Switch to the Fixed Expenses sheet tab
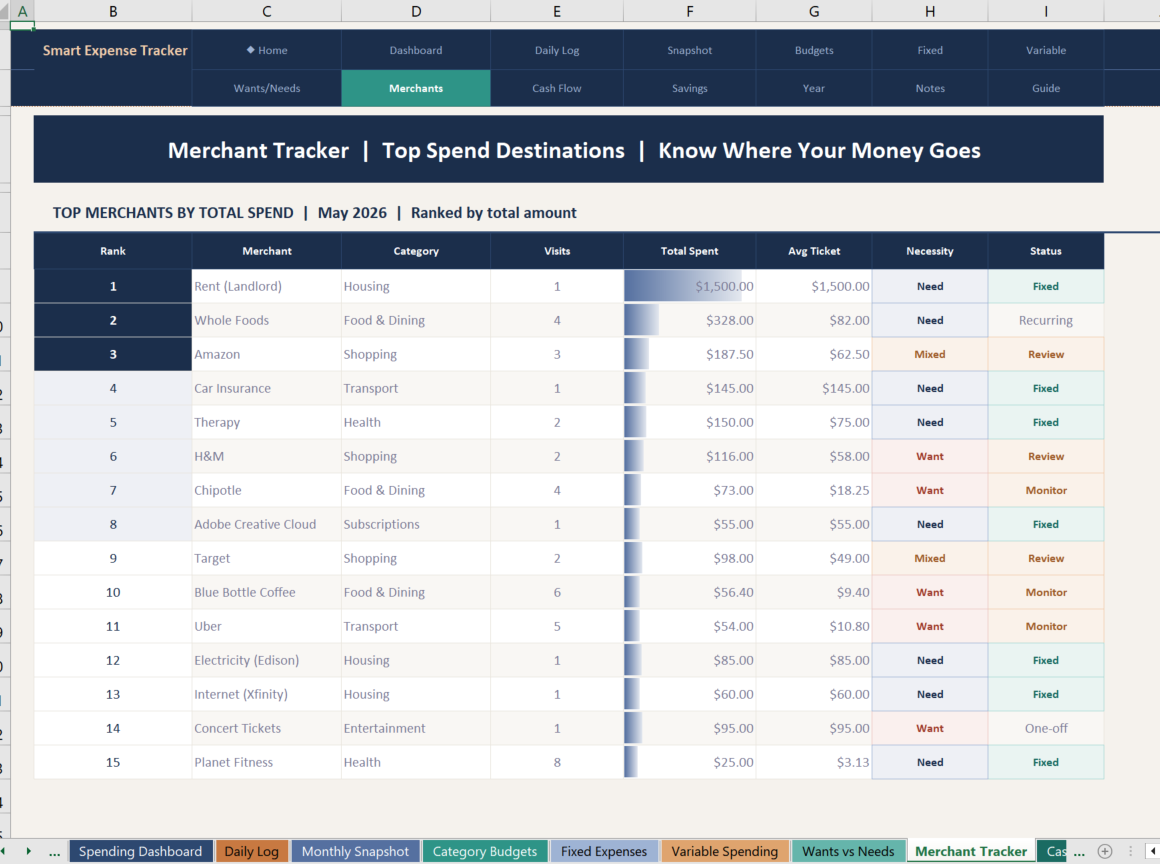Image resolution: width=1160 pixels, height=864 pixels. [604, 851]
